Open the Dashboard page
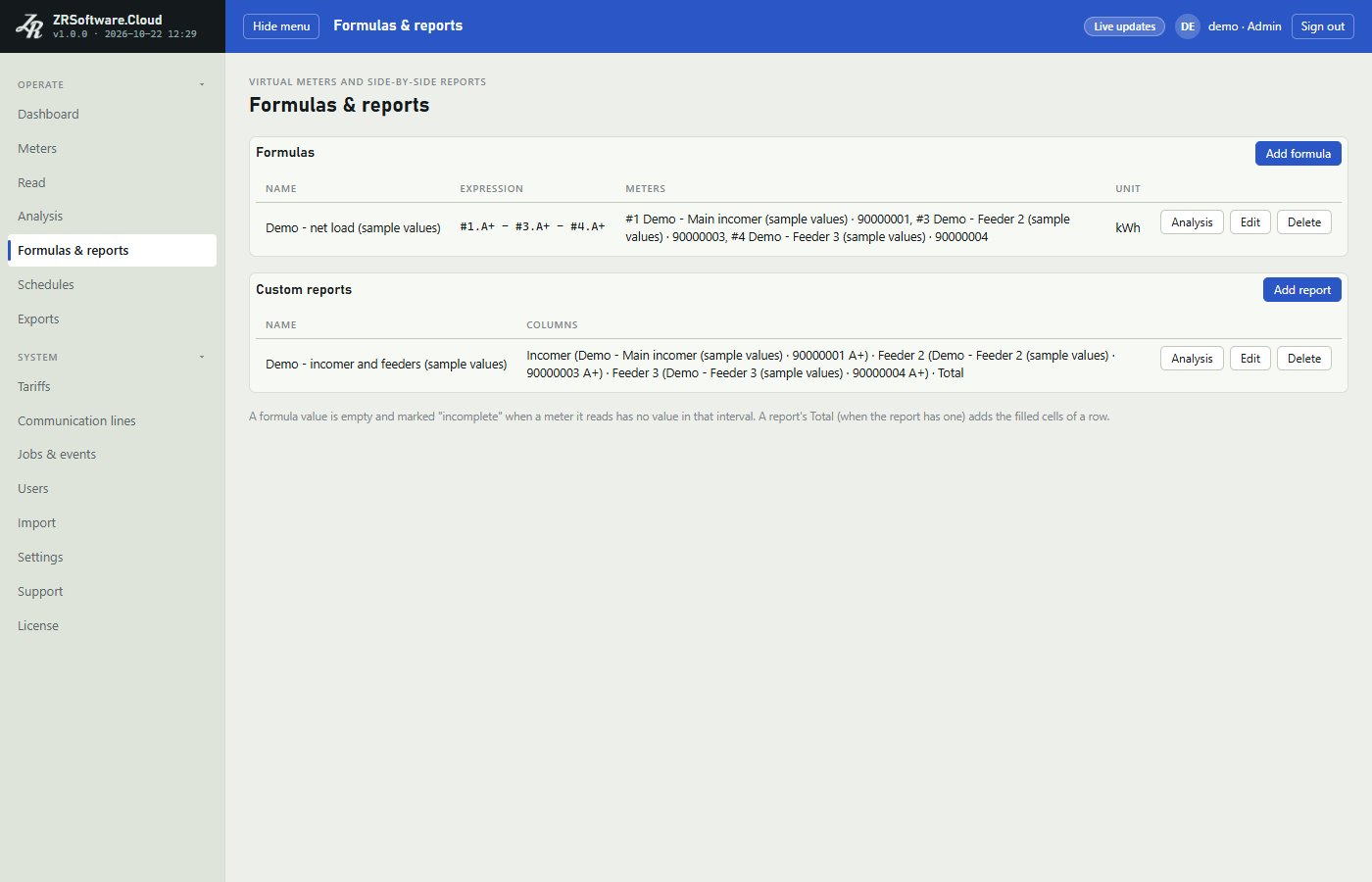 pyautogui.click(x=112, y=115)
